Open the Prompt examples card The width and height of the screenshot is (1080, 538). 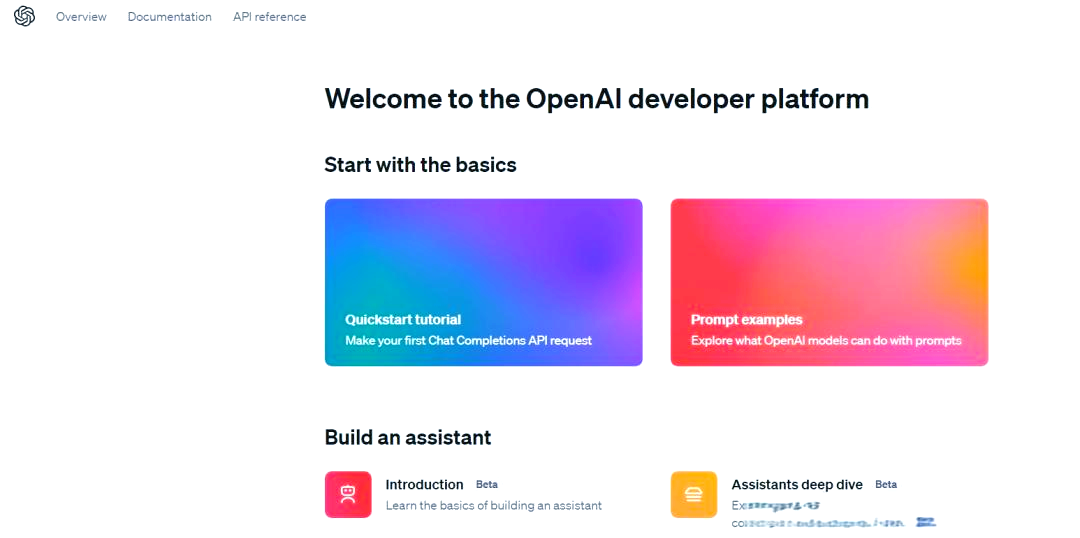(829, 282)
